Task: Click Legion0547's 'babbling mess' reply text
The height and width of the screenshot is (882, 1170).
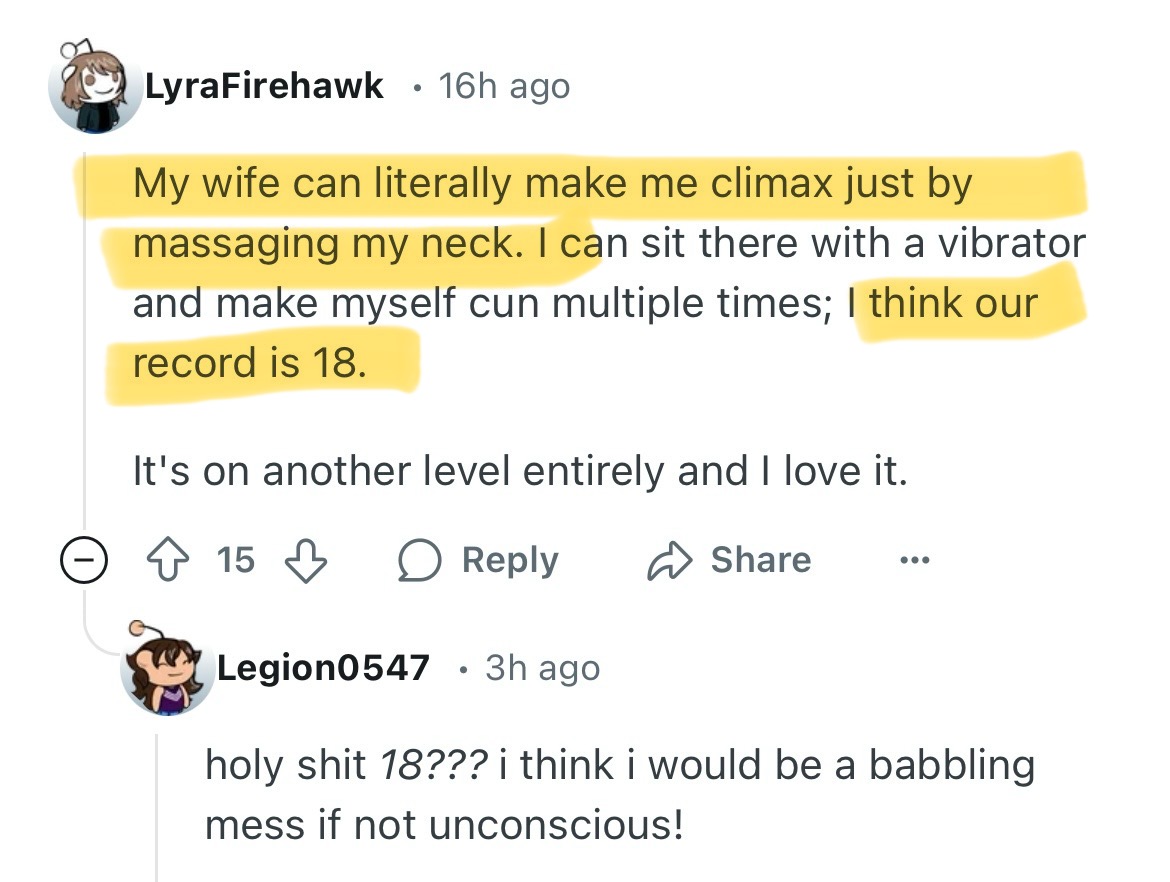Action: pyautogui.click(x=620, y=795)
